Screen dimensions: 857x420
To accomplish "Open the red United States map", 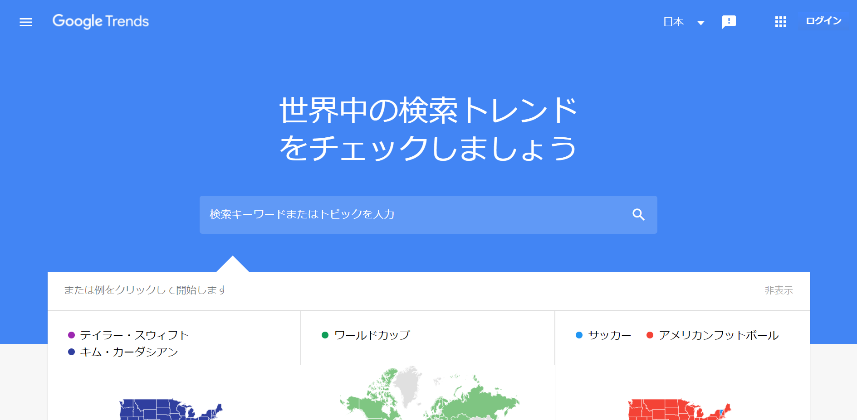I will tap(680, 408).
